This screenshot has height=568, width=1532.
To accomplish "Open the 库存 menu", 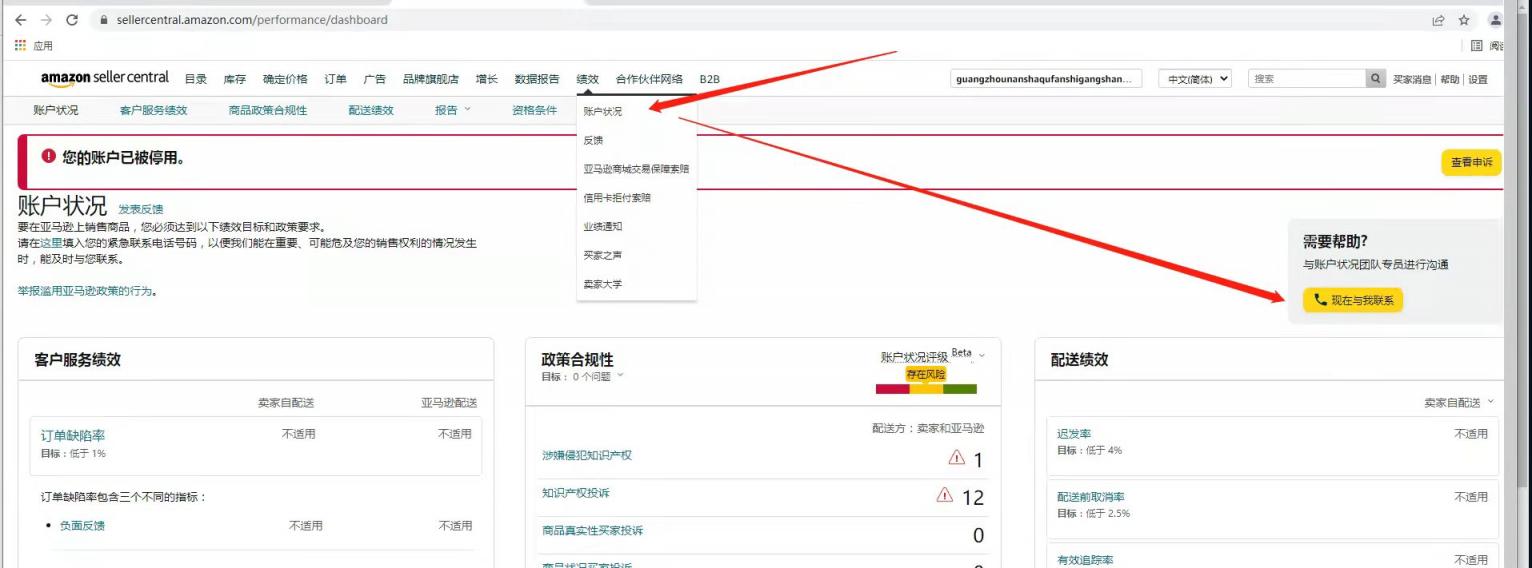I will coord(234,79).
